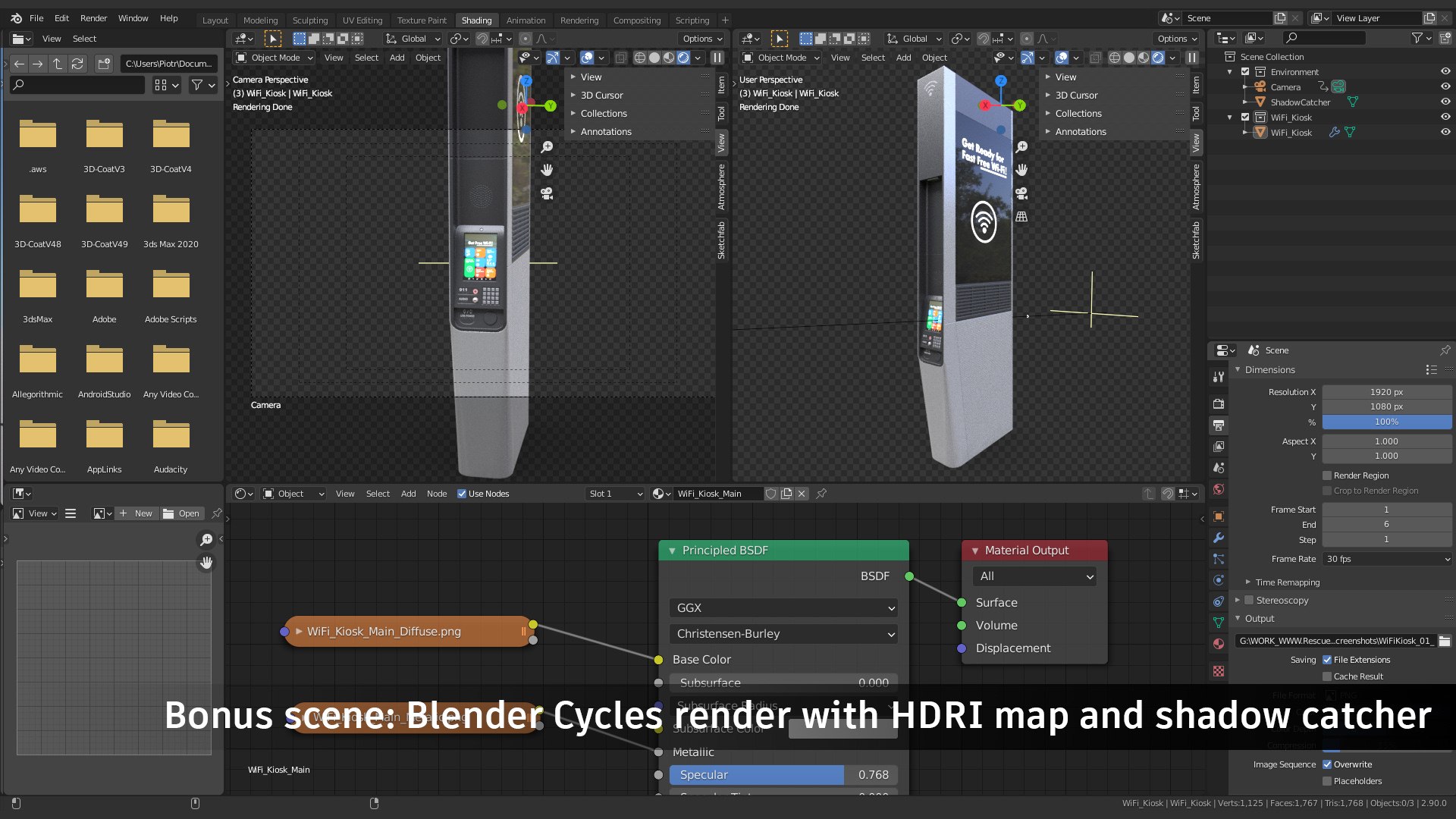Click output path field
The width and height of the screenshot is (1456, 819).
coord(1335,641)
